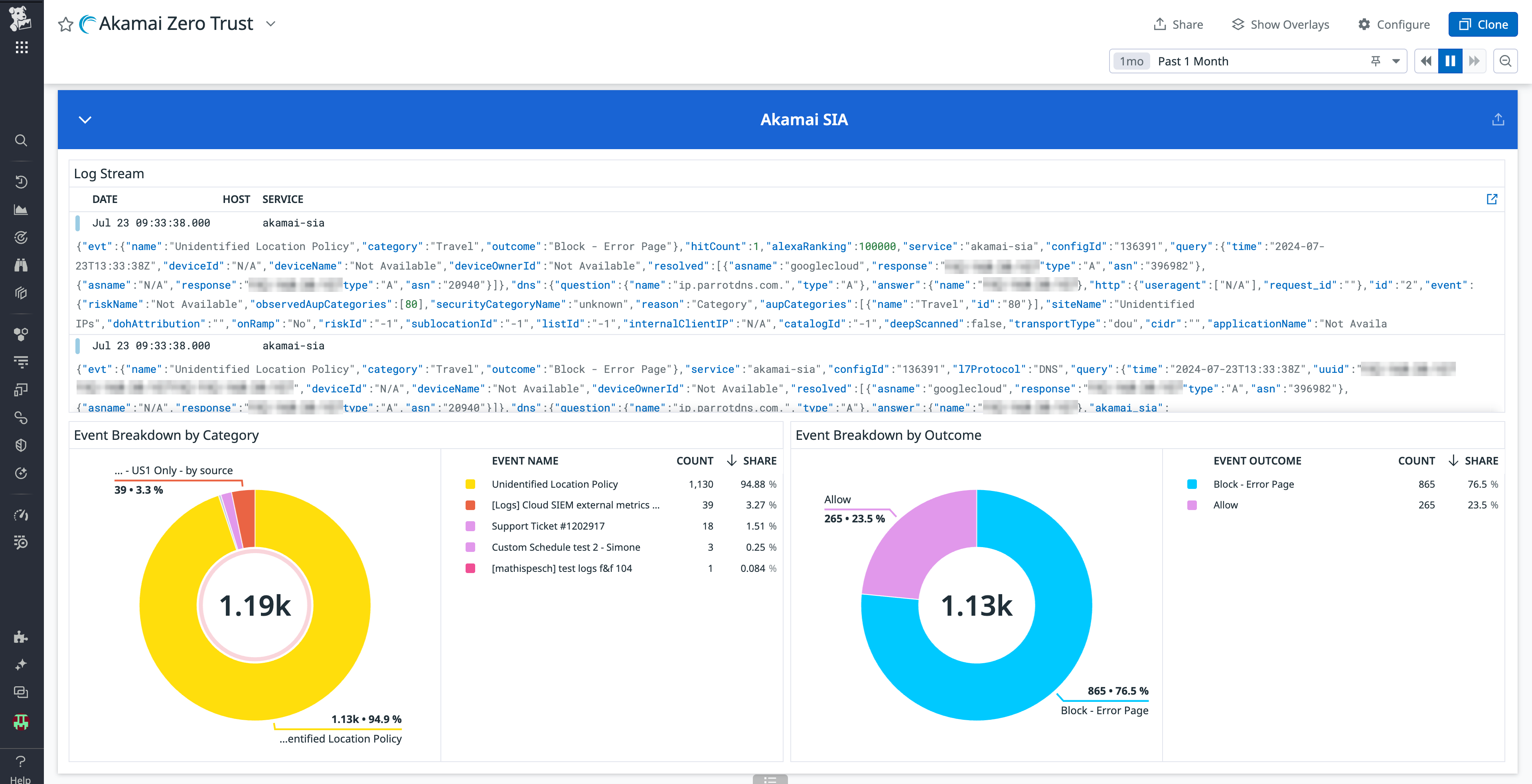Click the Security shield icon in sidebar
The height and width of the screenshot is (784, 1532).
pos(22,445)
